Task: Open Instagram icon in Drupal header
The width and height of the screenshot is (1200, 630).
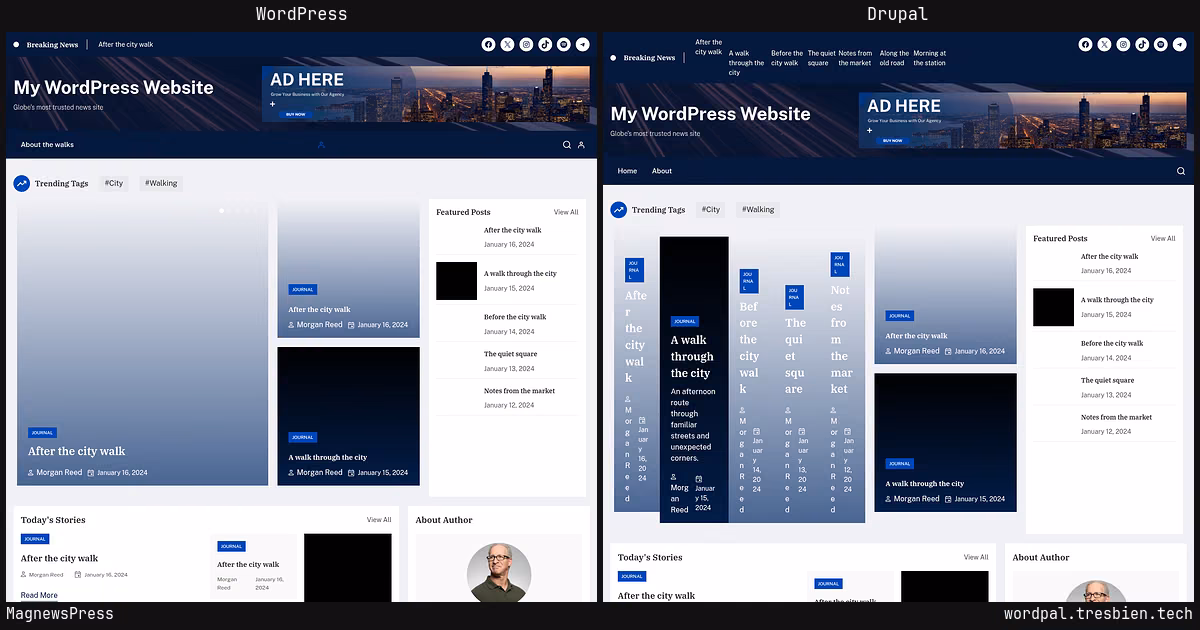Action: [x=1123, y=44]
